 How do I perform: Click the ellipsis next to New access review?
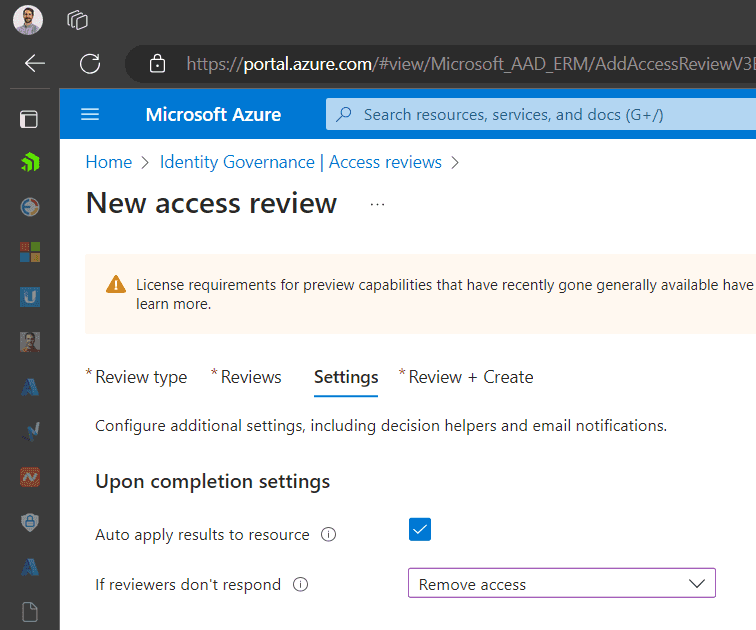377,204
